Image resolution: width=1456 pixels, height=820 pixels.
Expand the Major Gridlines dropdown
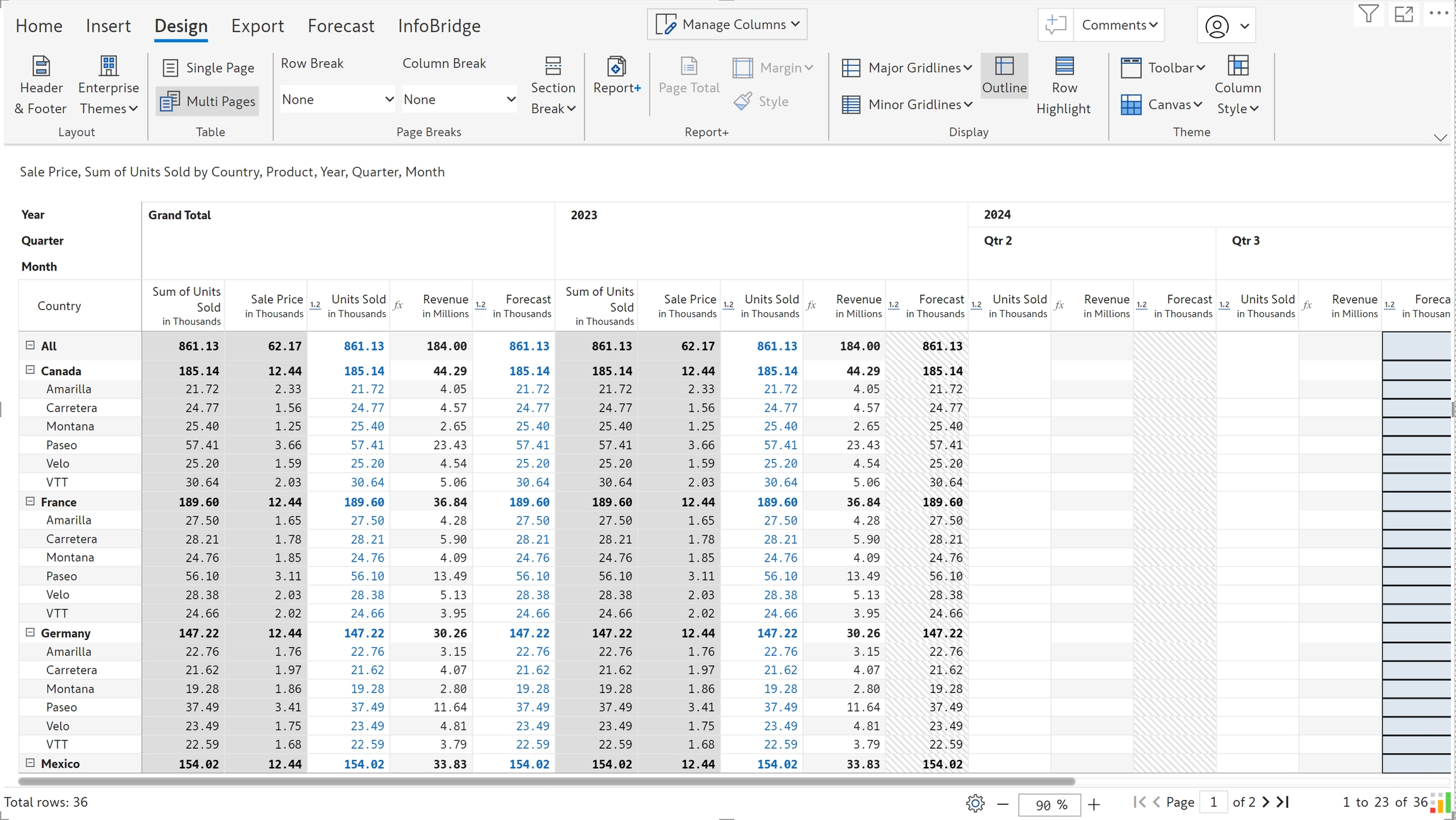click(907, 68)
